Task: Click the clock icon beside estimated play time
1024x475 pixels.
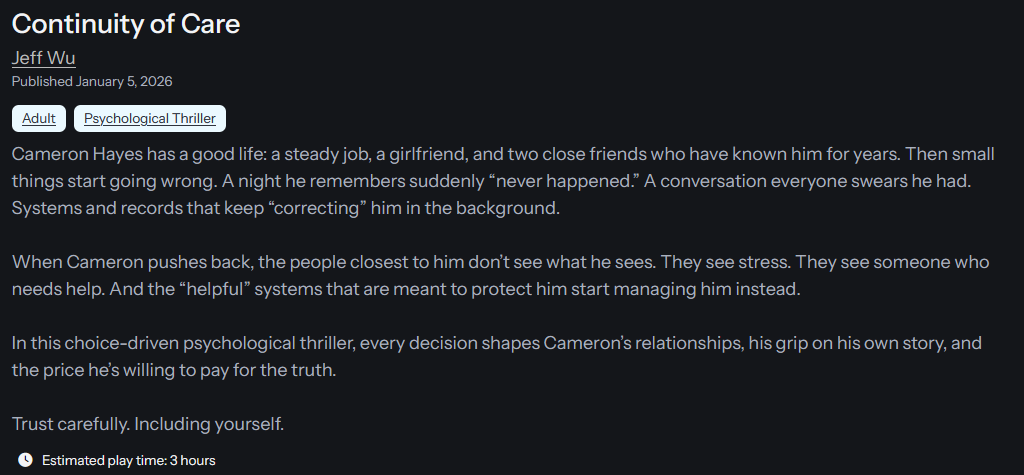Action: coord(25,460)
